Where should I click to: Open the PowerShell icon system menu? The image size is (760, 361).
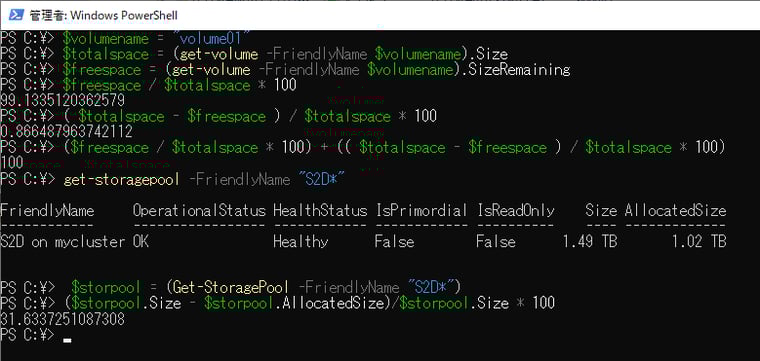(16, 15)
